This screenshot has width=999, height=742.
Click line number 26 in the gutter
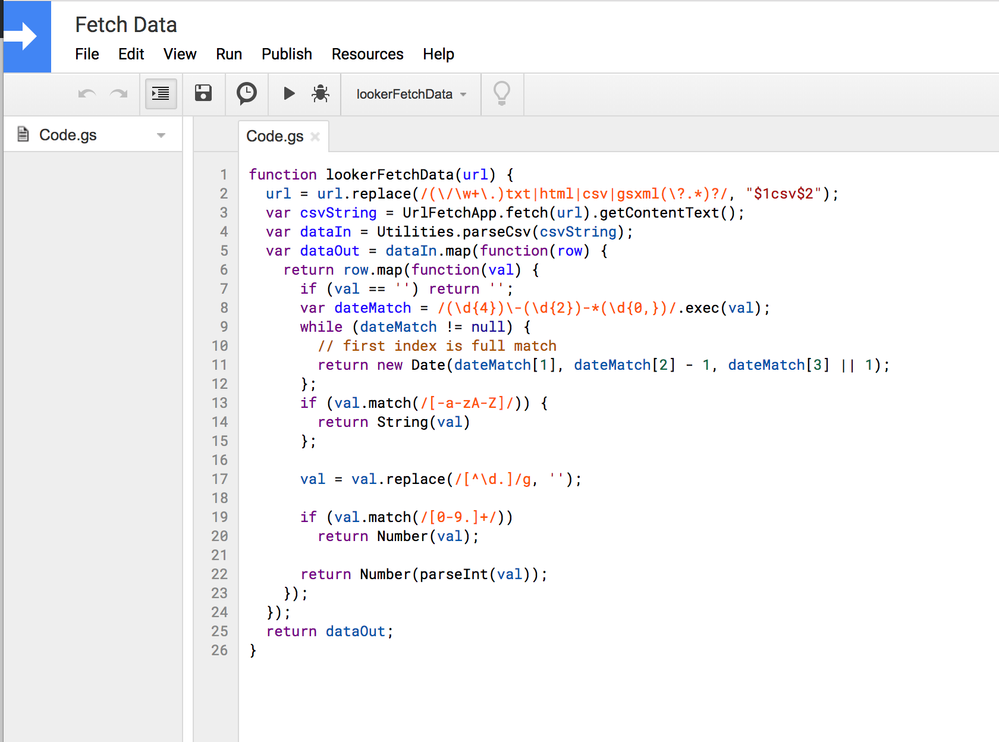point(220,650)
